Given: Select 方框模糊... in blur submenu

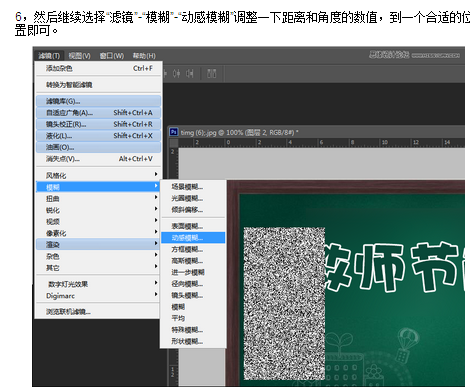Looking at the screenshot, I should click(x=193, y=249).
